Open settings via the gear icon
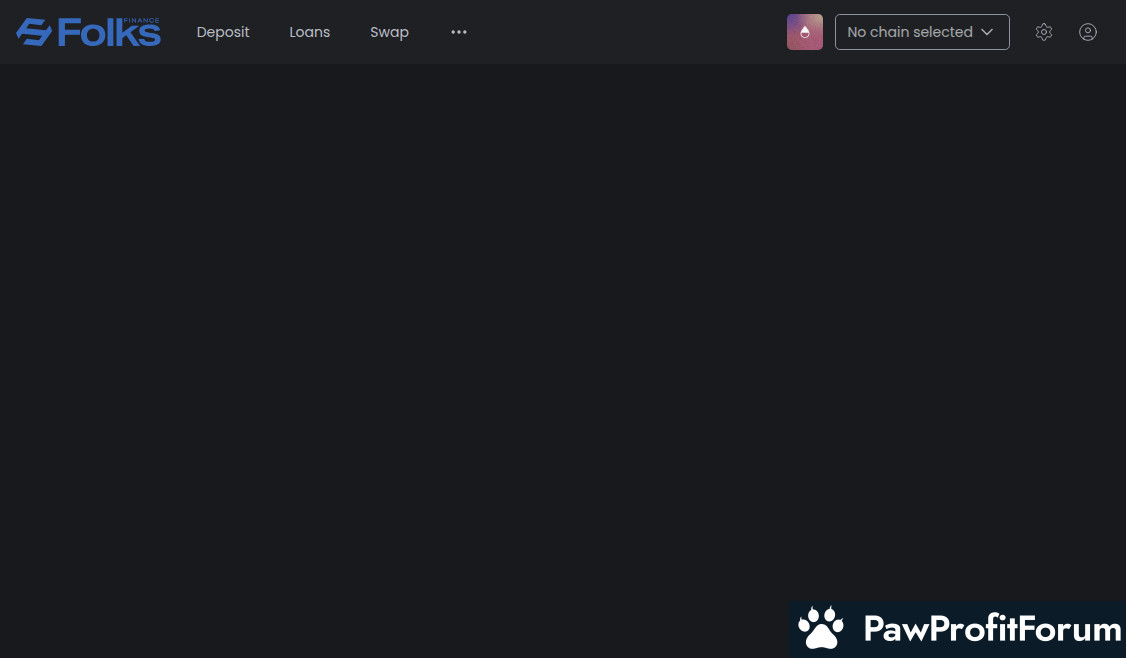This screenshot has width=1126, height=658. 1044,32
